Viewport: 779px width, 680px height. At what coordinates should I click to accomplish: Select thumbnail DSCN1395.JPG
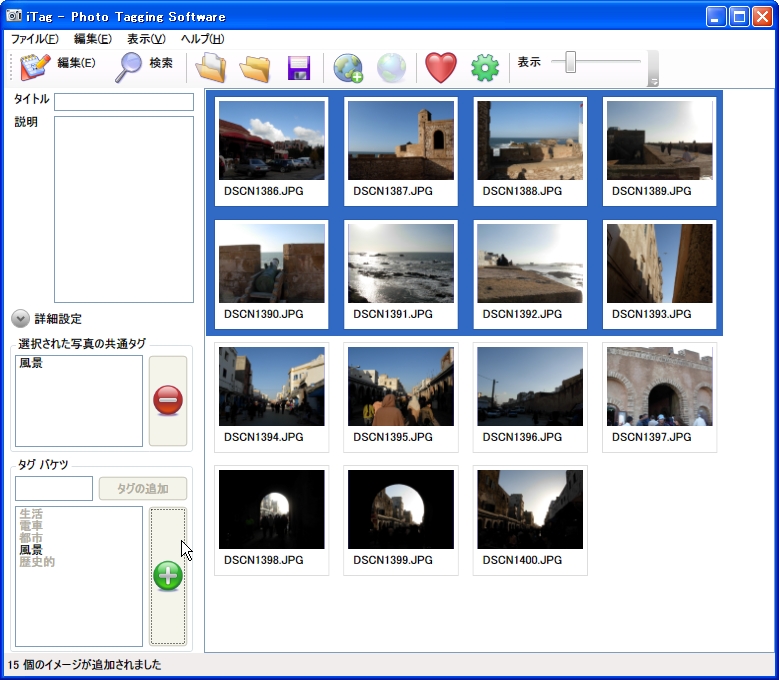(400, 397)
